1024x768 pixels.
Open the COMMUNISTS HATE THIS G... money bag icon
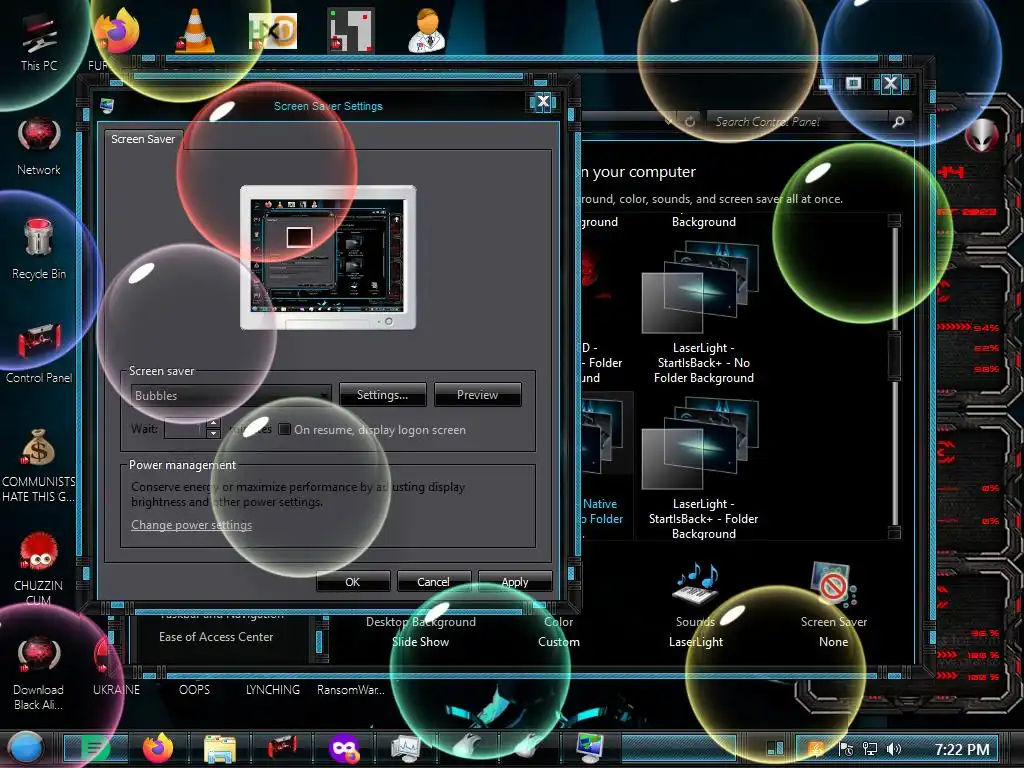[x=39, y=465]
